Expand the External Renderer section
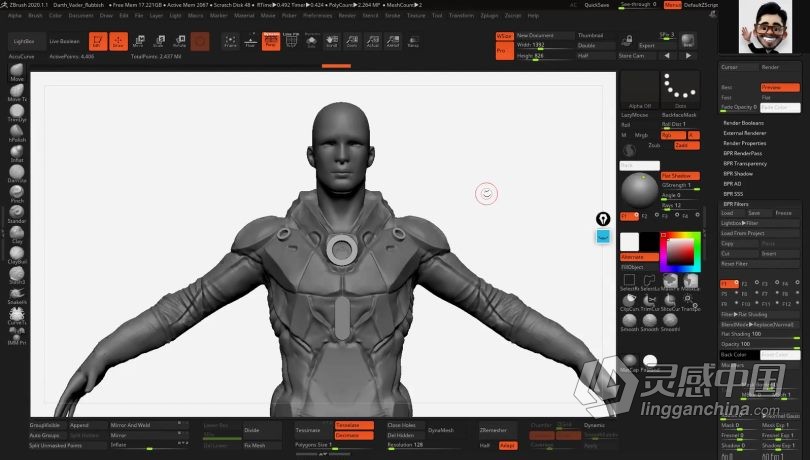Image resolution: width=810 pixels, height=460 pixels. pos(744,133)
